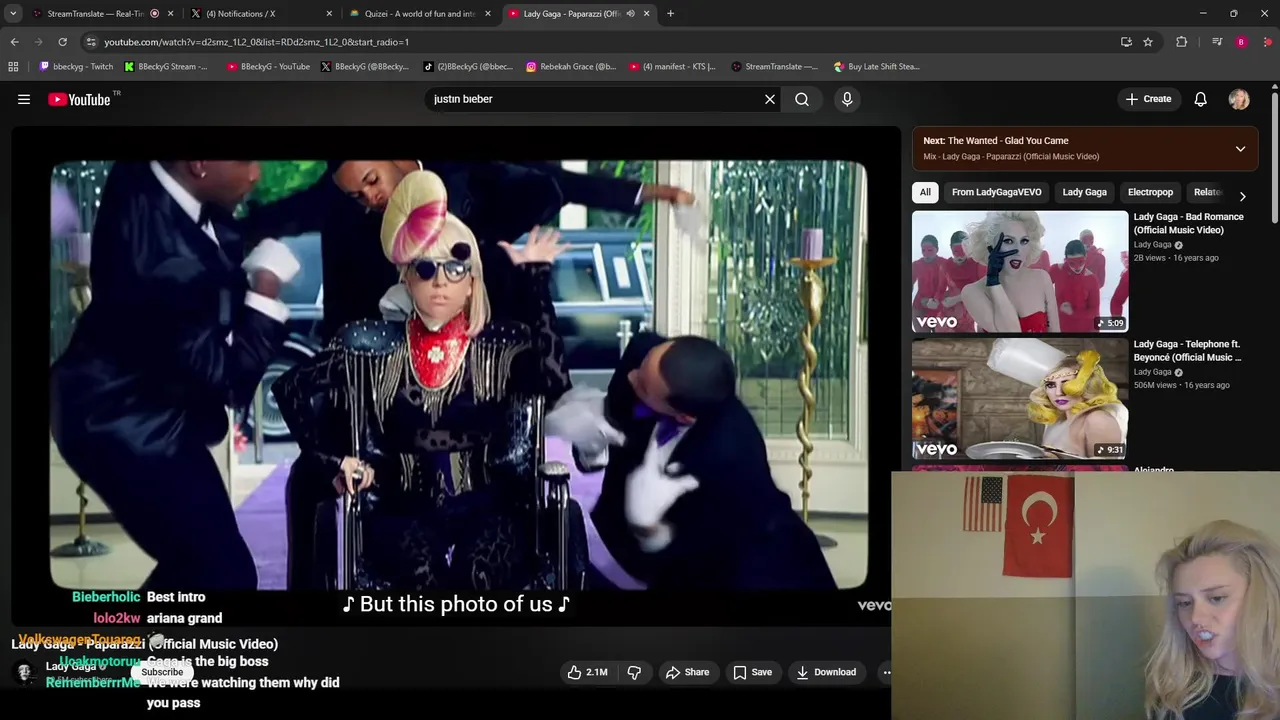The width and height of the screenshot is (1280, 720).
Task: Open Lady Gaga - Telephone ft. Beyoncé title
Action: 1188,350
